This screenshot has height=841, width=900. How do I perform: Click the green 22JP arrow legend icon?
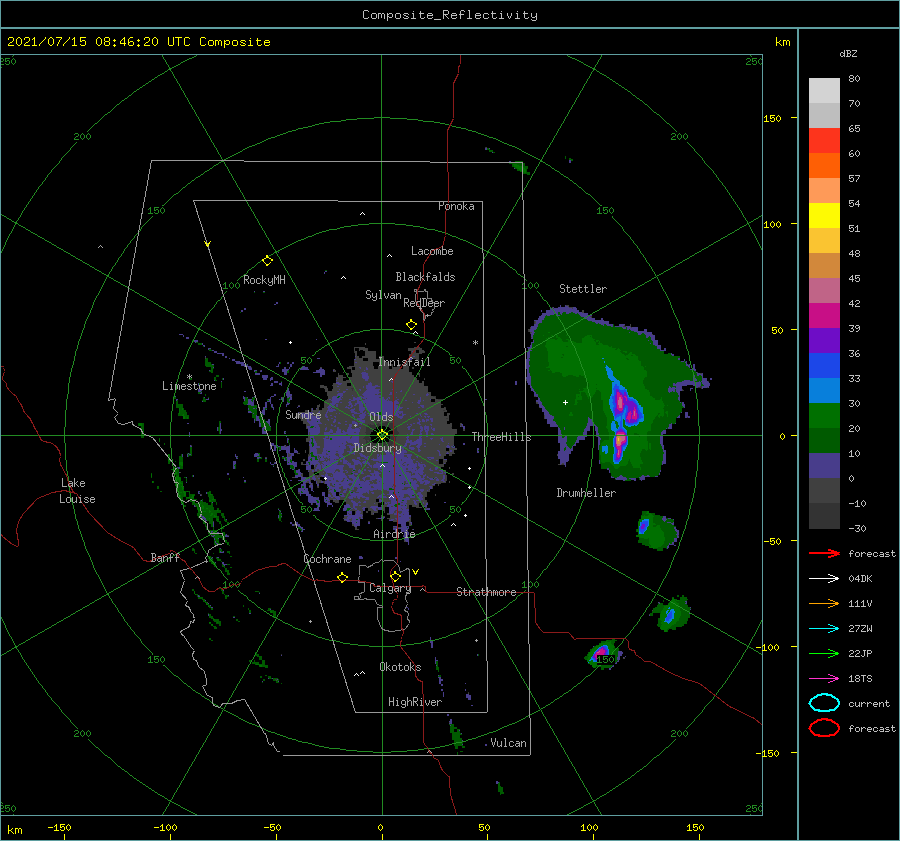coord(824,653)
